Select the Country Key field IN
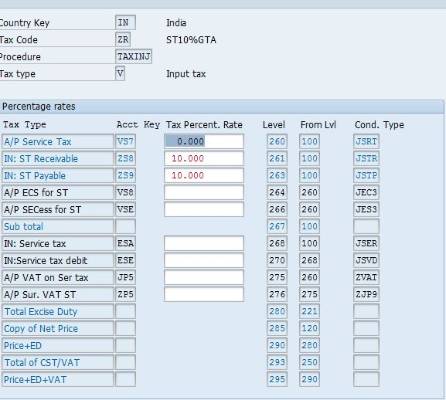The height and width of the screenshot is (400, 446). point(125,23)
